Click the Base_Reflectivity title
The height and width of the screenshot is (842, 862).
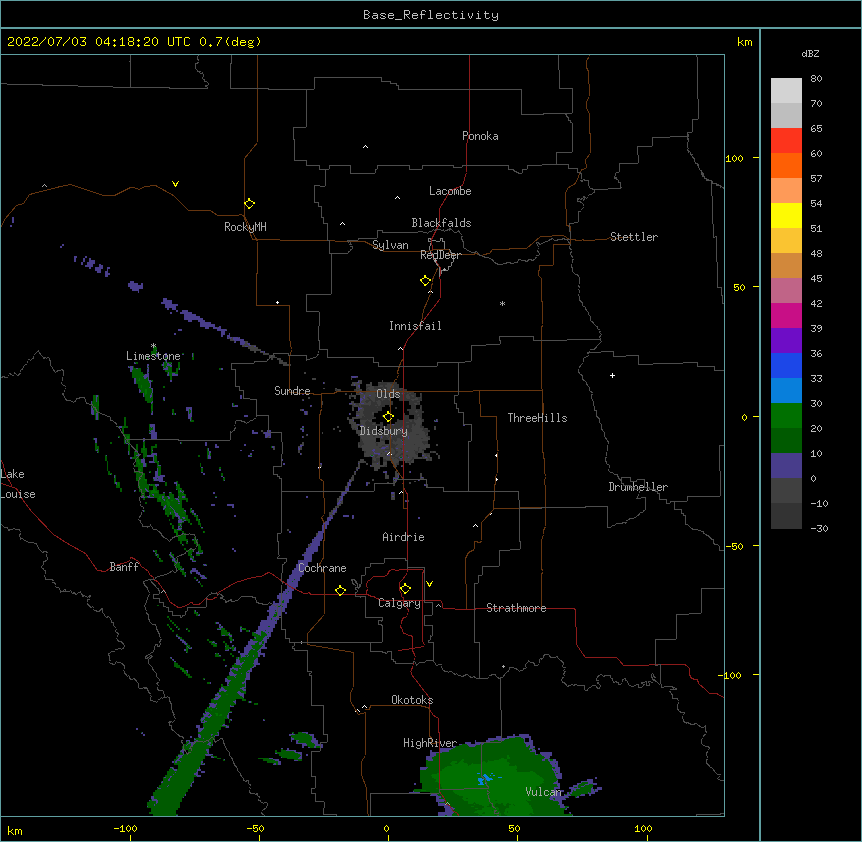(x=431, y=15)
